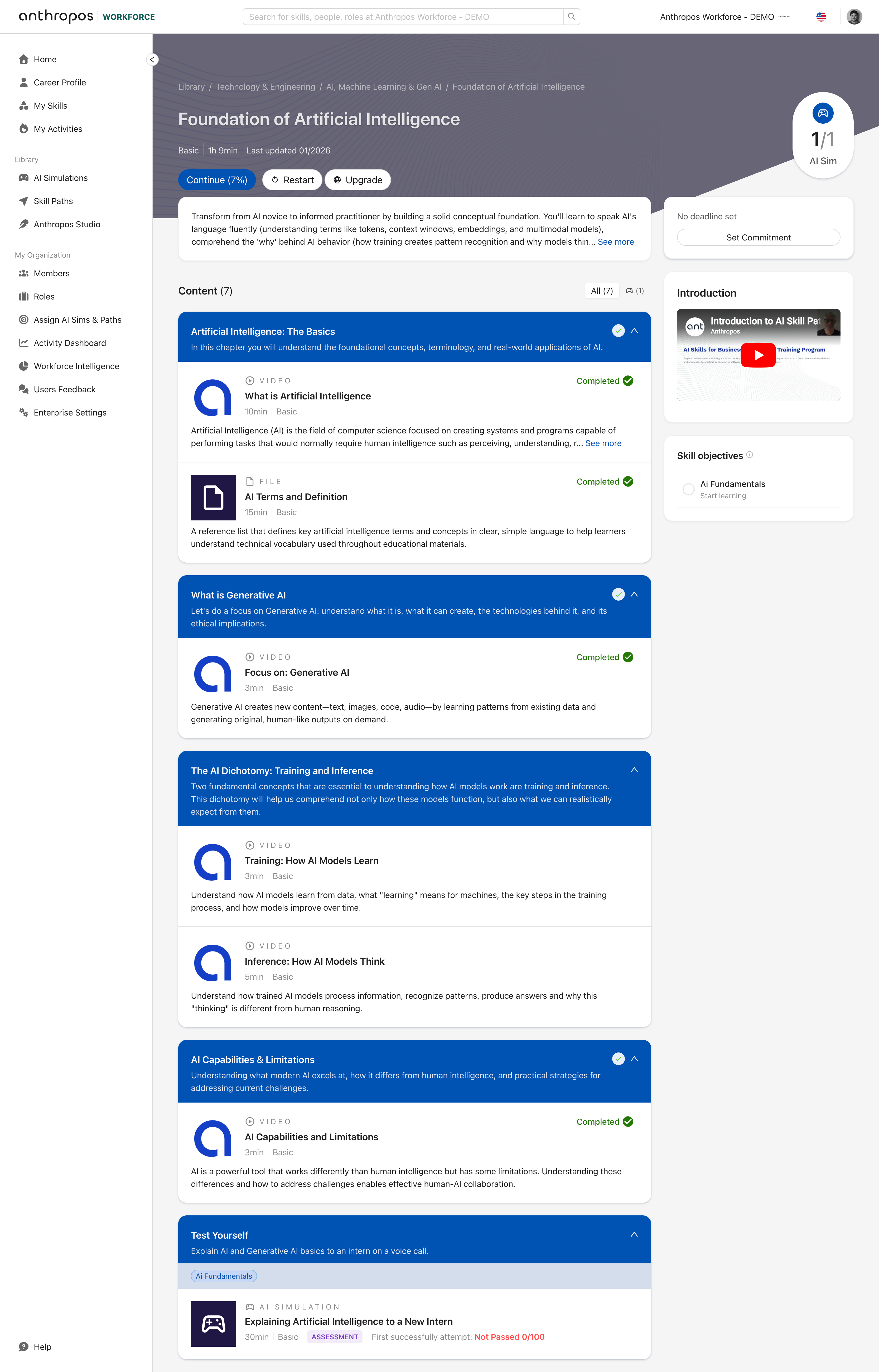This screenshot has height=1372, width=879.
Task: Collapse the sidebar with the arrow toggle
Action: pos(152,59)
